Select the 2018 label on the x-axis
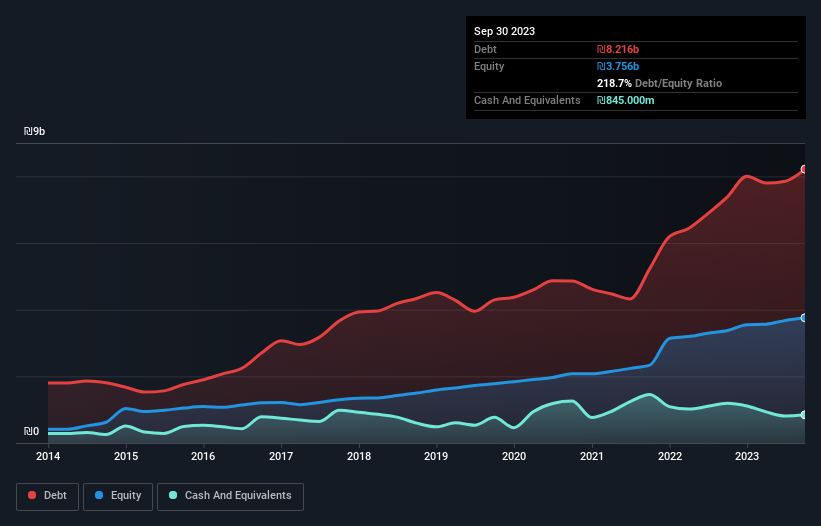 tap(358, 456)
